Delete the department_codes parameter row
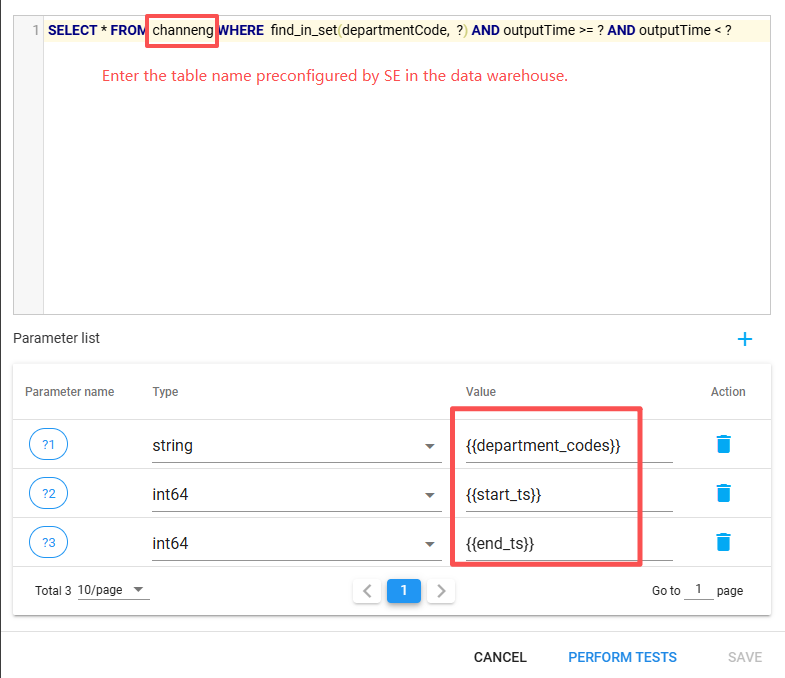Image resolution: width=785 pixels, height=678 pixels. [x=724, y=445]
